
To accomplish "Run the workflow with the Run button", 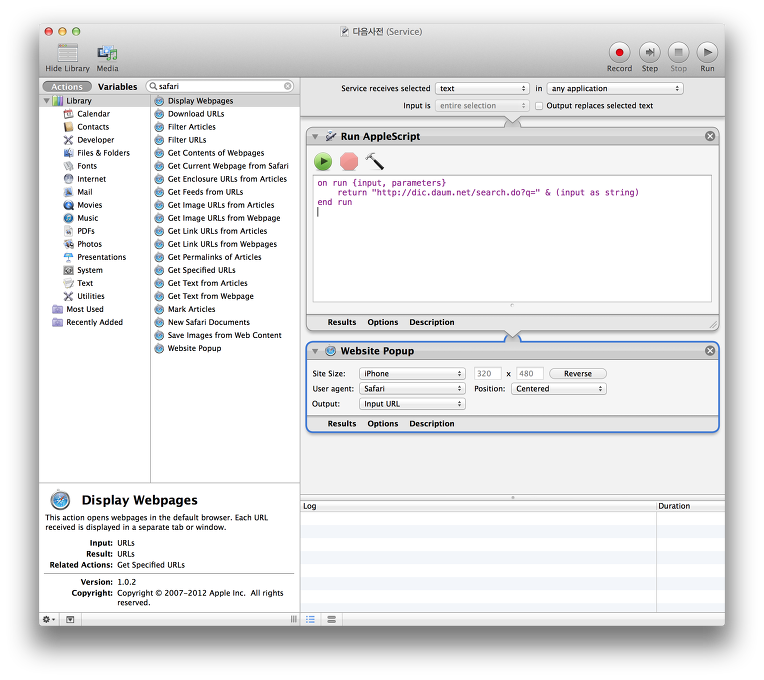I will pyautogui.click(x=707, y=52).
